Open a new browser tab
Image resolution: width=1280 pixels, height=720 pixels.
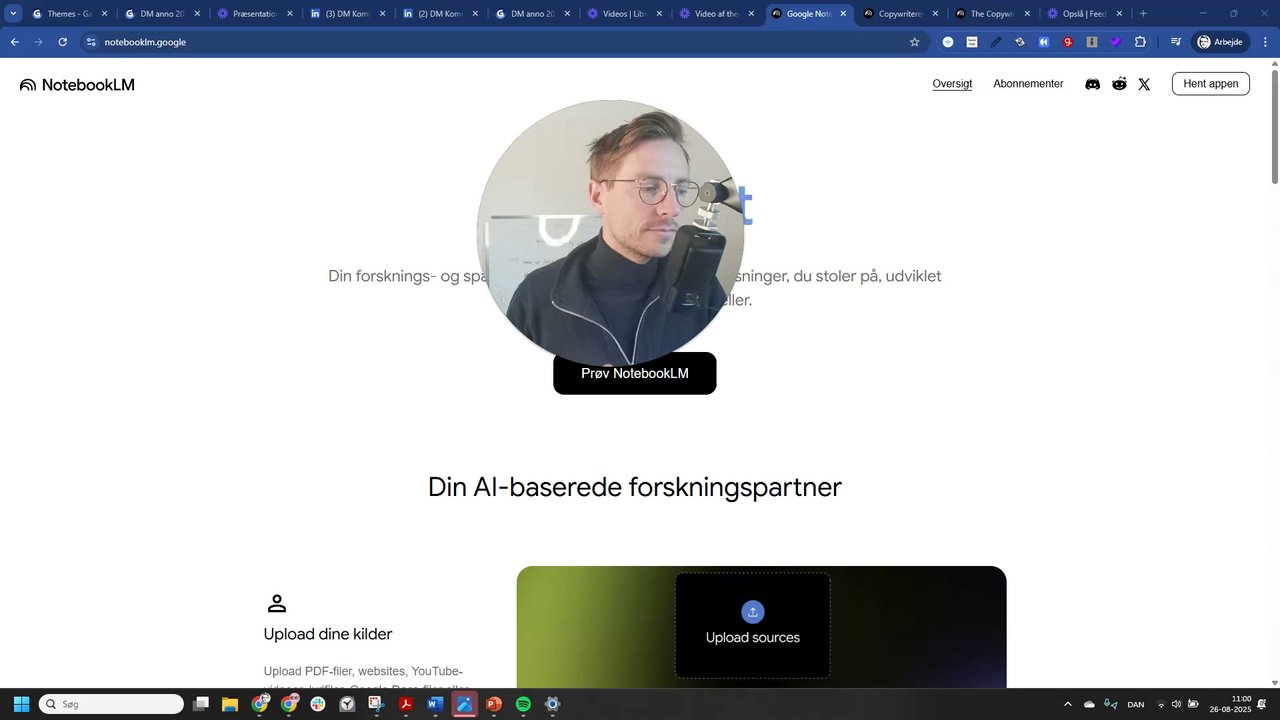click(1143, 14)
